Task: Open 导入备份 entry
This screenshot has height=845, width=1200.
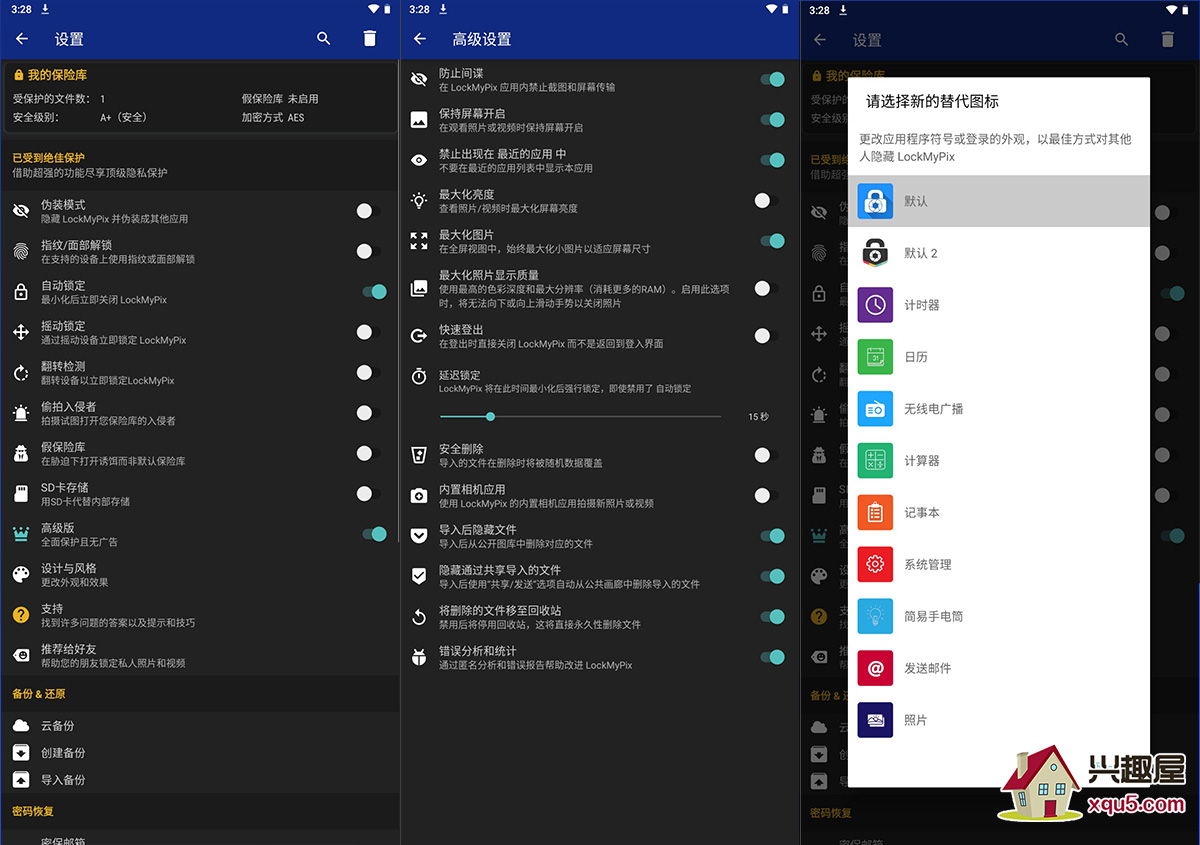Action: click(x=200, y=779)
